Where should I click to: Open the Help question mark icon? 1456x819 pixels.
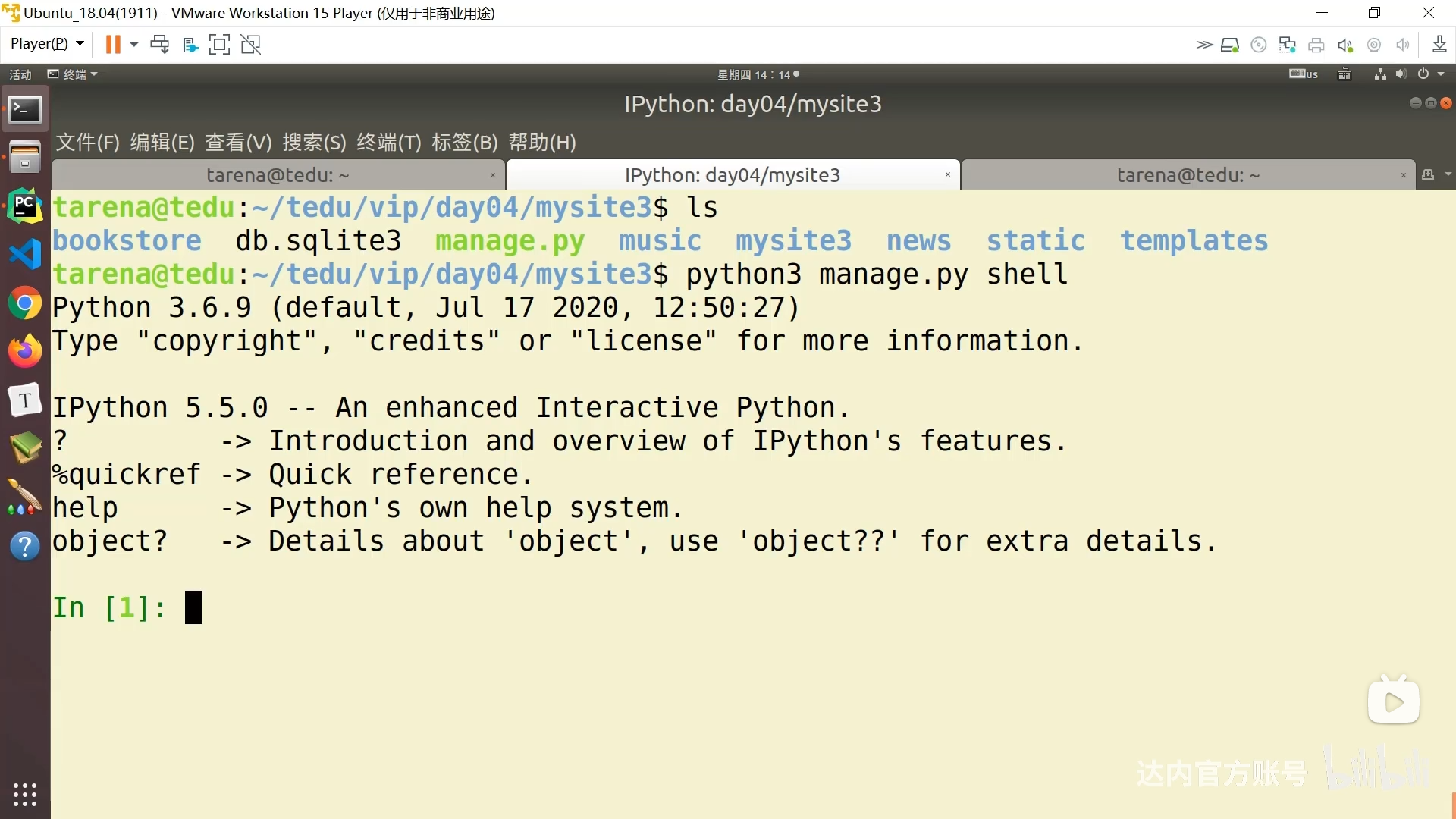(x=25, y=546)
